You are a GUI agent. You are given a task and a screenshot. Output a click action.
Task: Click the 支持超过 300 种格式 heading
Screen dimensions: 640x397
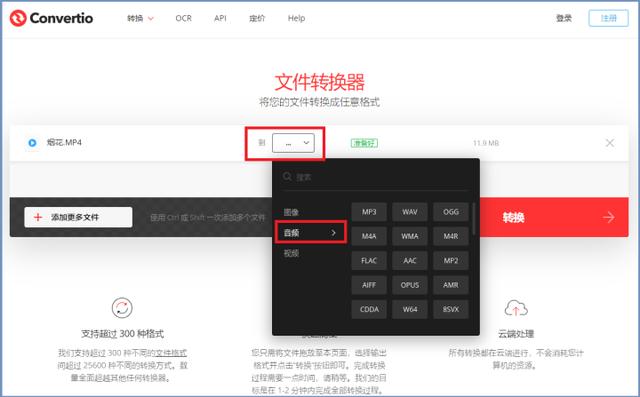(122, 334)
